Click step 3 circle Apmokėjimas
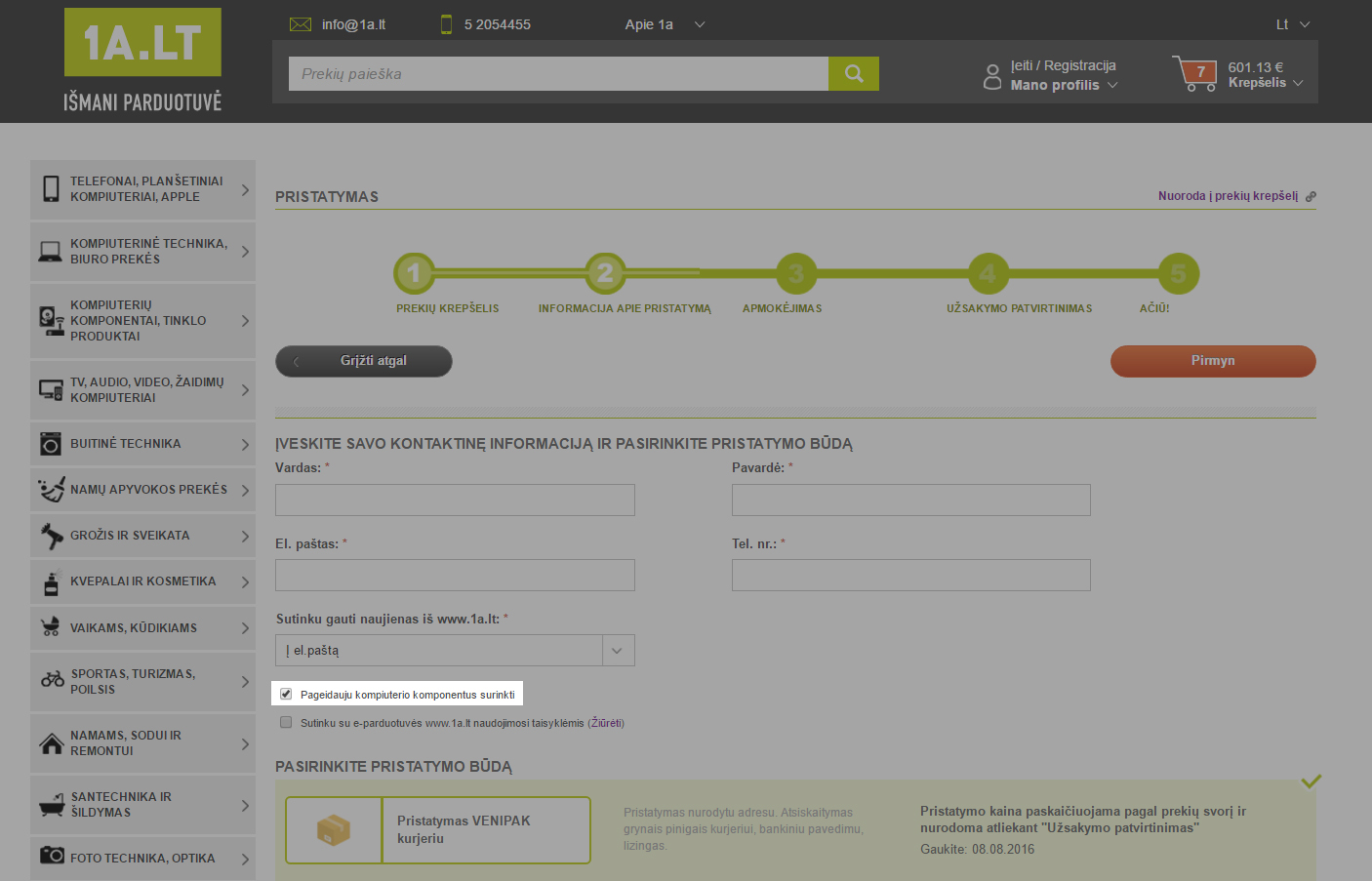1372x881 pixels. tap(796, 273)
